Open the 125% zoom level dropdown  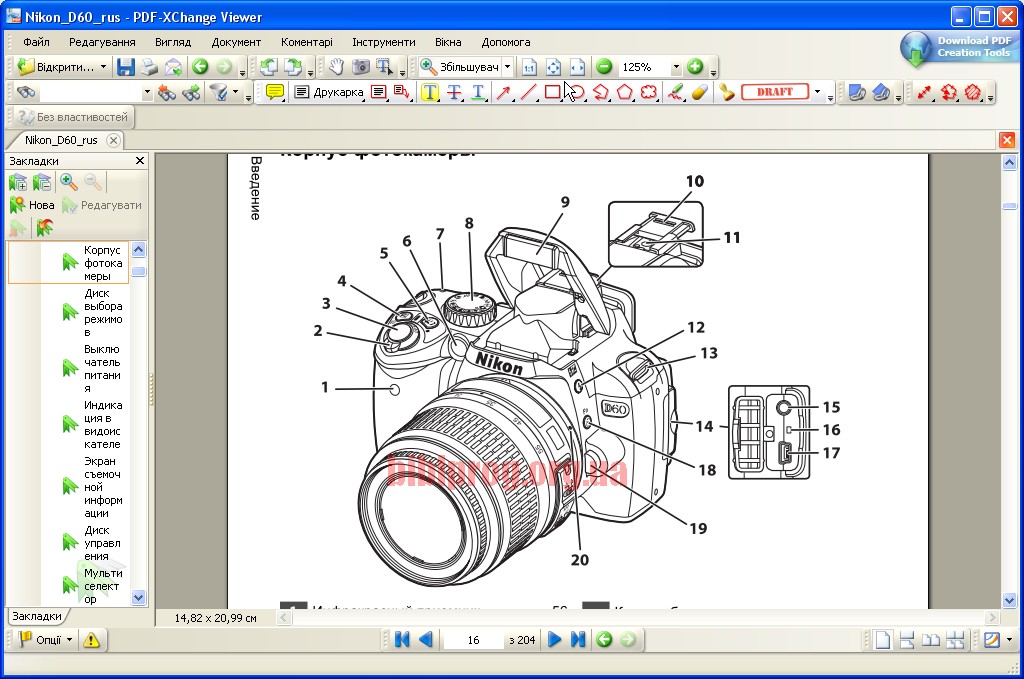click(x=676, y=67)
